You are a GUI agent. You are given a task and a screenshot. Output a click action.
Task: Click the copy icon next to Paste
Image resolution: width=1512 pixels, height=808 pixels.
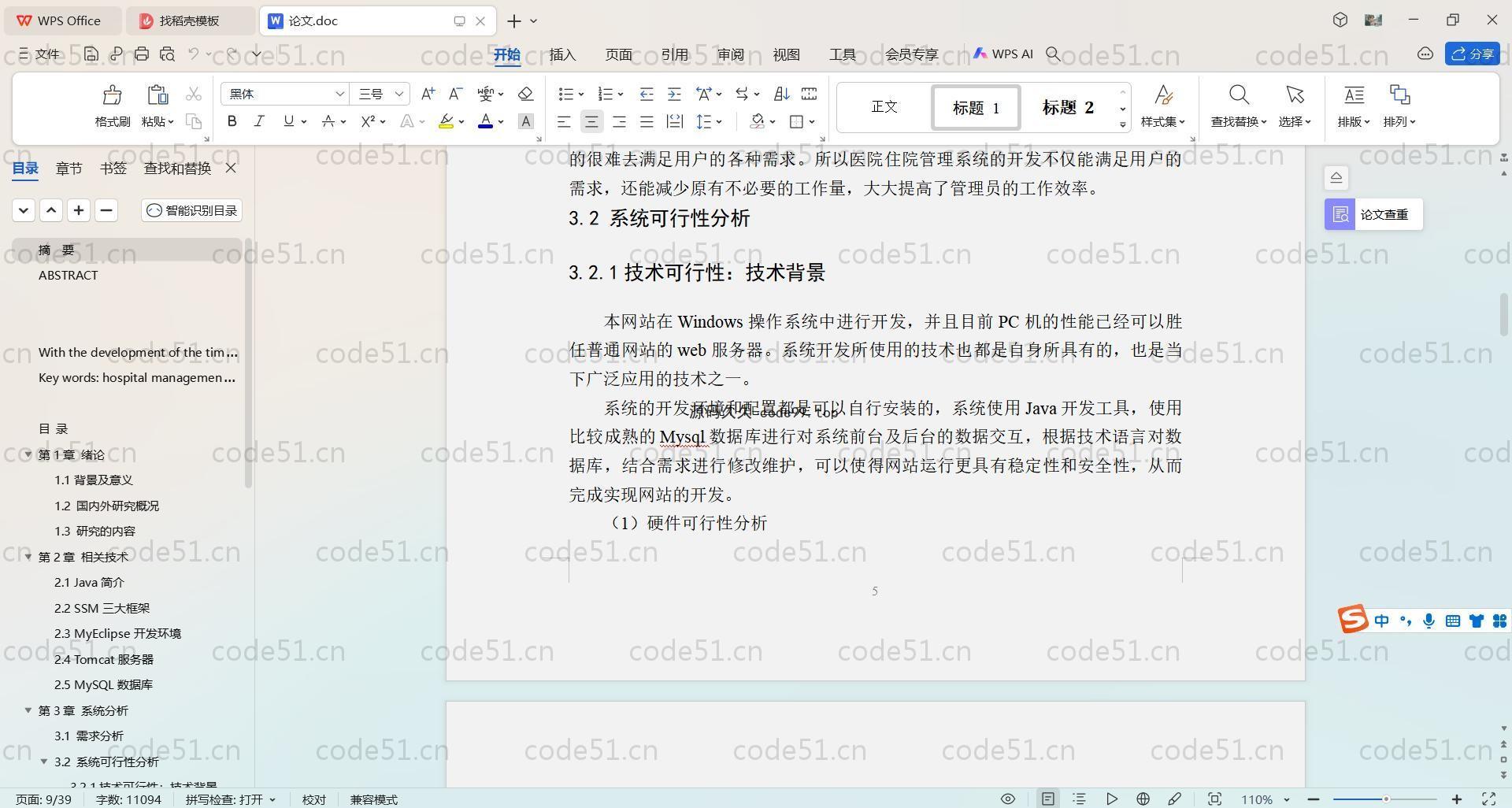click(x=193, y=121)
